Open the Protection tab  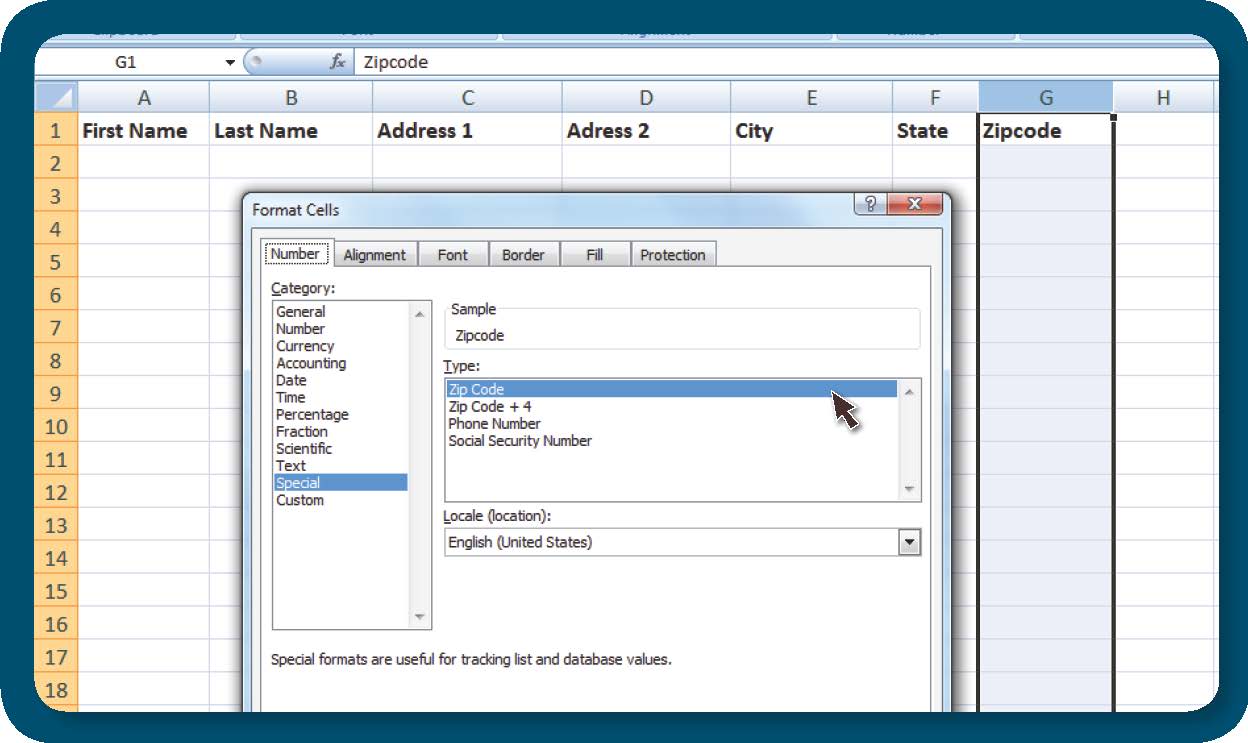[673, 254]
